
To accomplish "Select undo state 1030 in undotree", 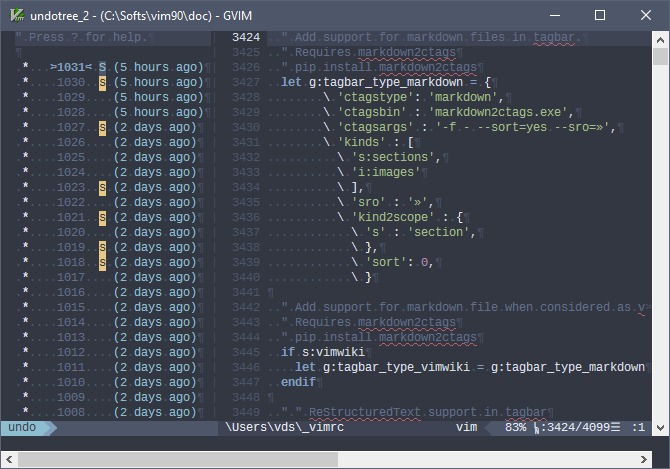I will [x=112, y=82].
